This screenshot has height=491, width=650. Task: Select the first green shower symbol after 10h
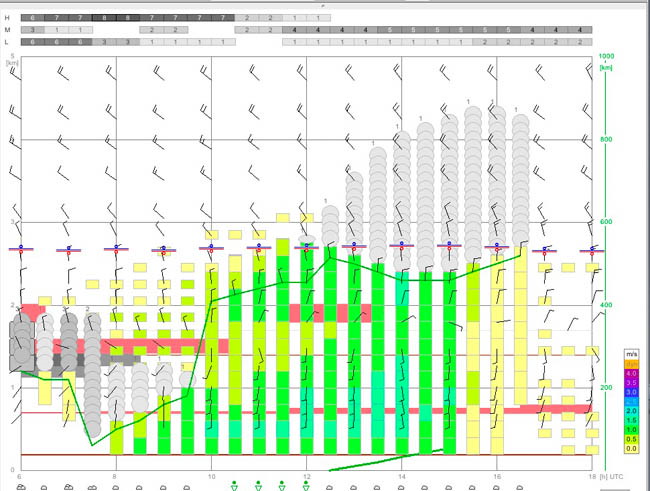coord(234,486)
